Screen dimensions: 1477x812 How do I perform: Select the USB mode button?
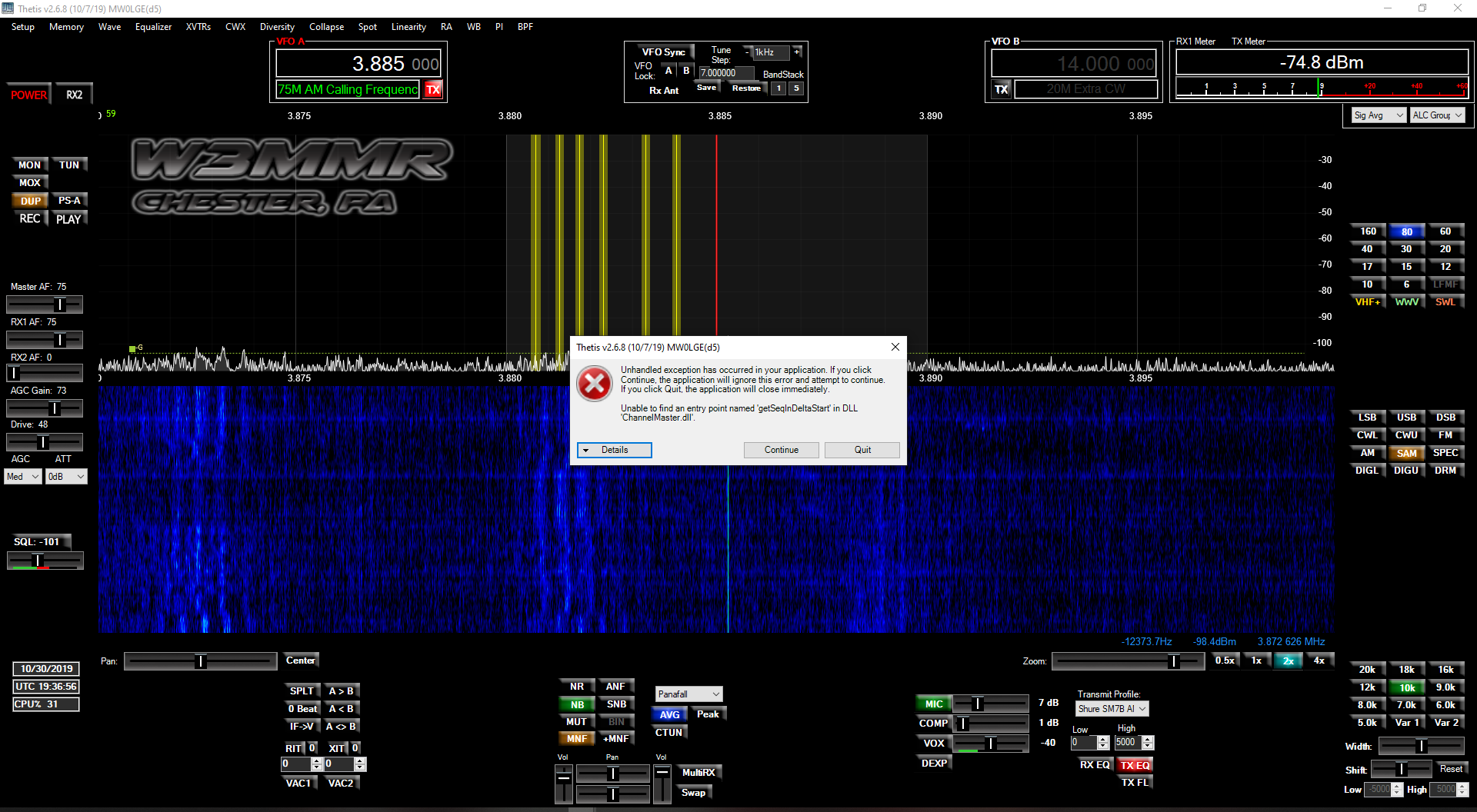(x=1406, y=416)
